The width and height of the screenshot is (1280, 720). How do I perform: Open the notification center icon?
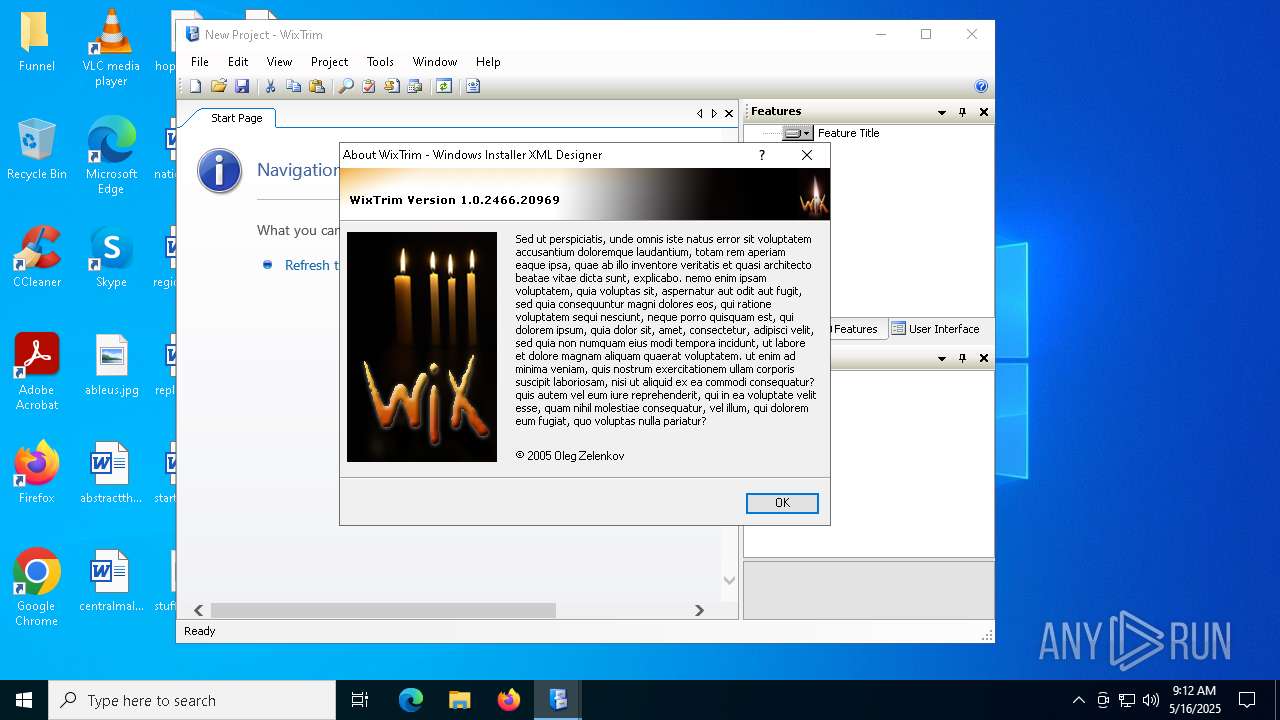1247,700
